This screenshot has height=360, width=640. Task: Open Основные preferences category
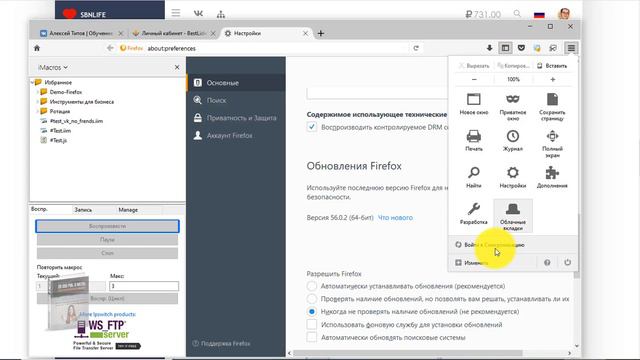[236, 83]
